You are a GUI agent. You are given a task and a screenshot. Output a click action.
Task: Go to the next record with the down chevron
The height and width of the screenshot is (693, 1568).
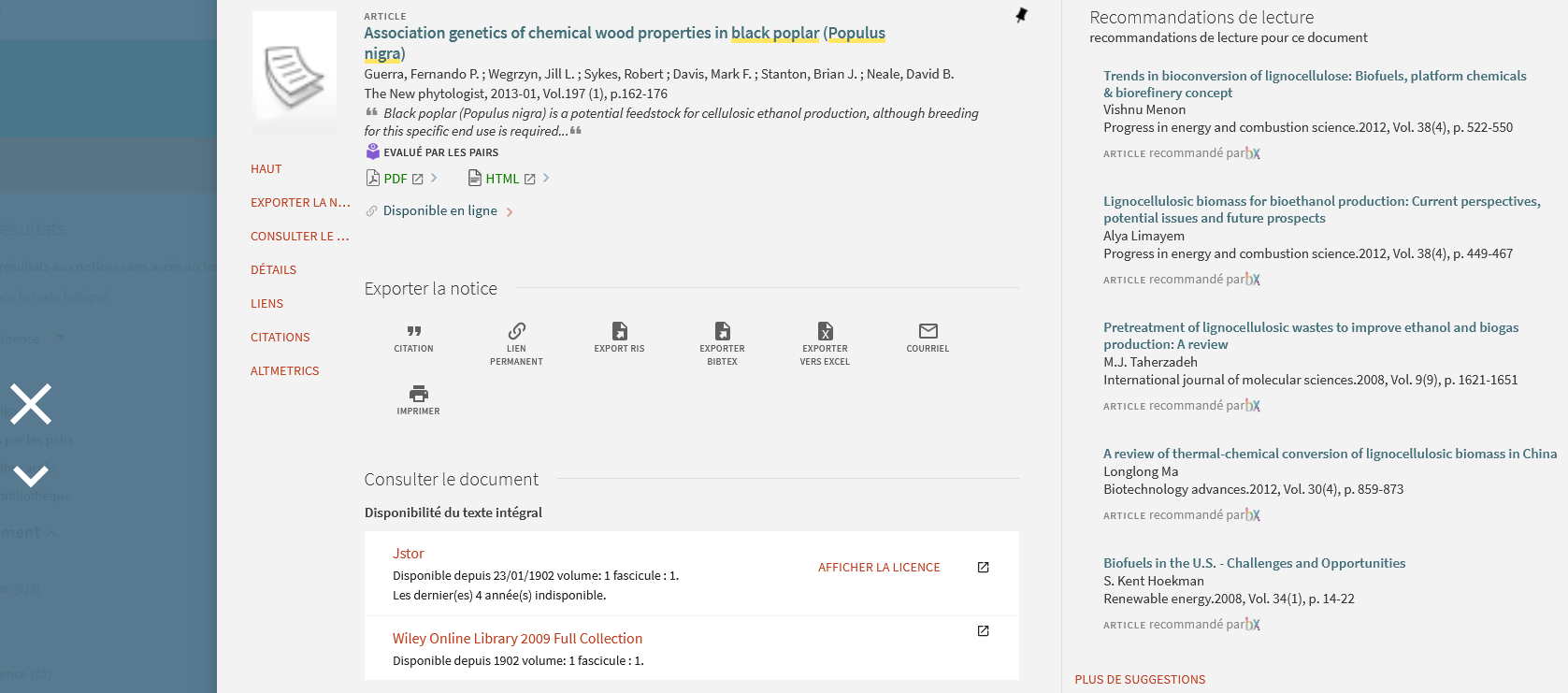pyautogui.click(x=31, y=477)
